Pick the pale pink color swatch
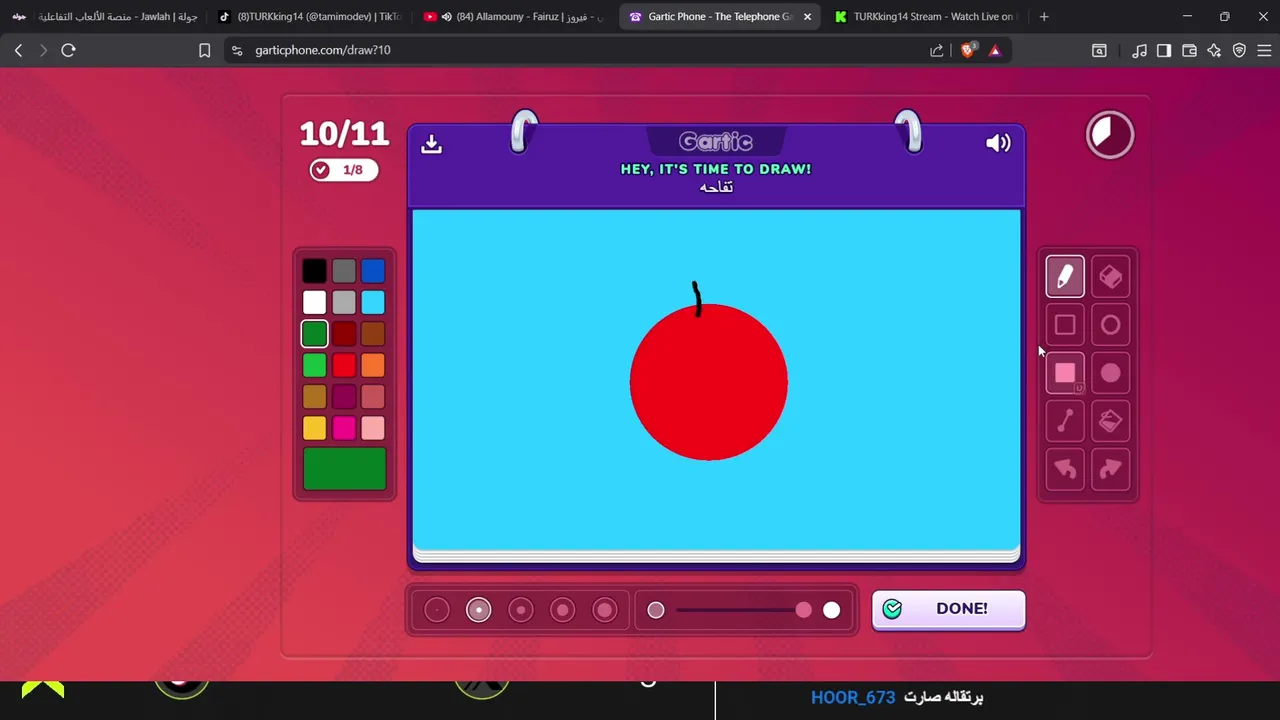Viewport: 1280px width, 720px height. (373, 428)
